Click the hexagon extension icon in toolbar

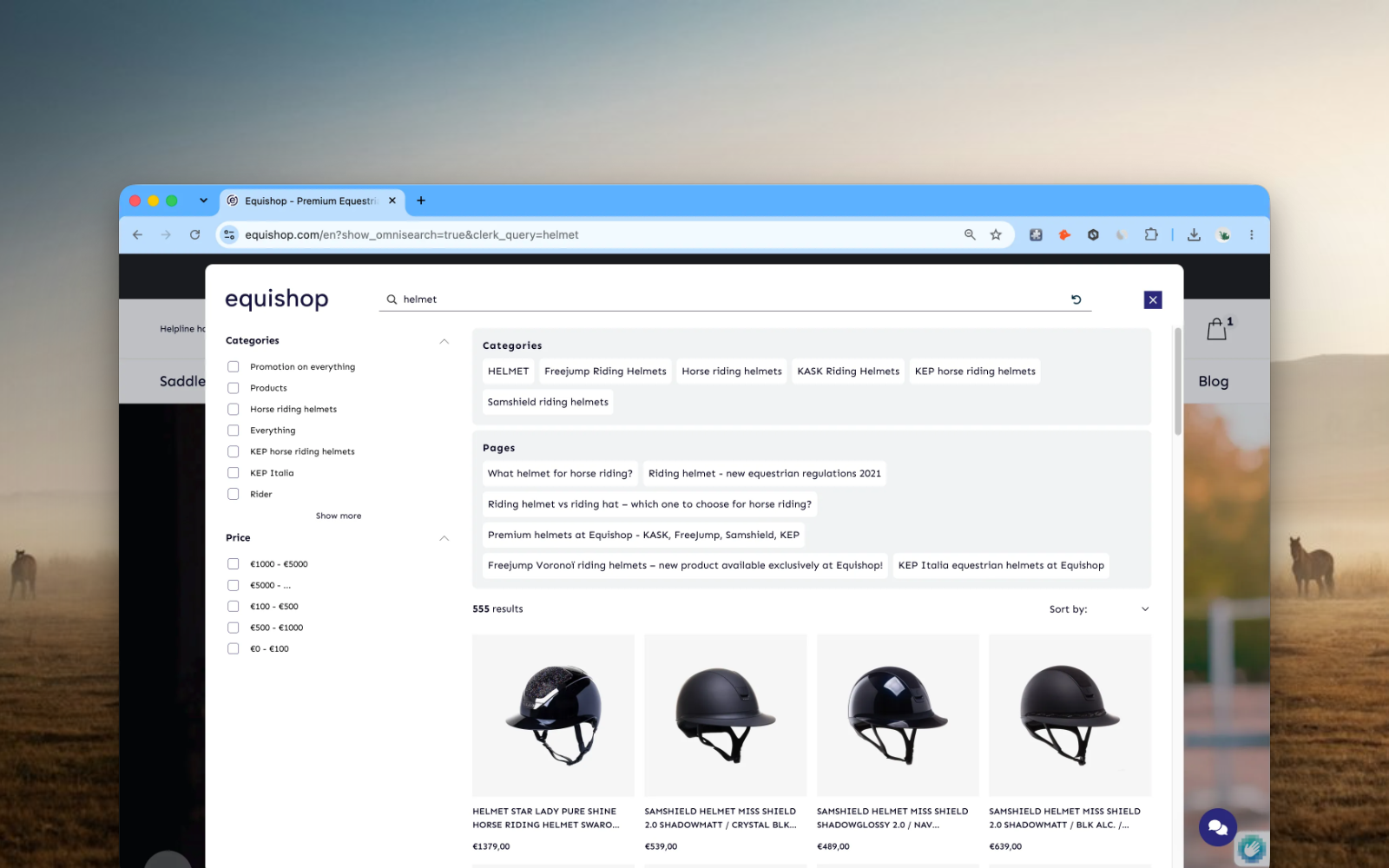(x=1093, y=234)
